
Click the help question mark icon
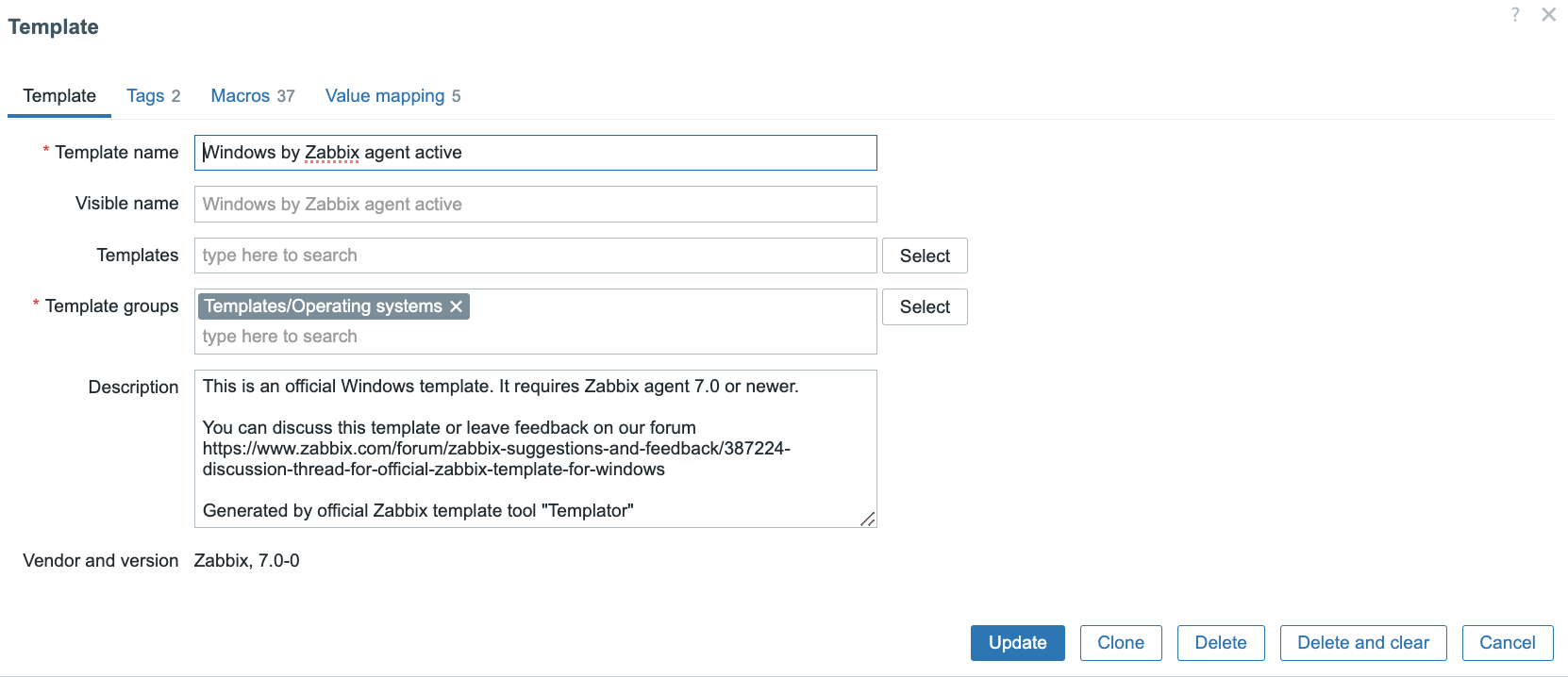coord(1515,14)
